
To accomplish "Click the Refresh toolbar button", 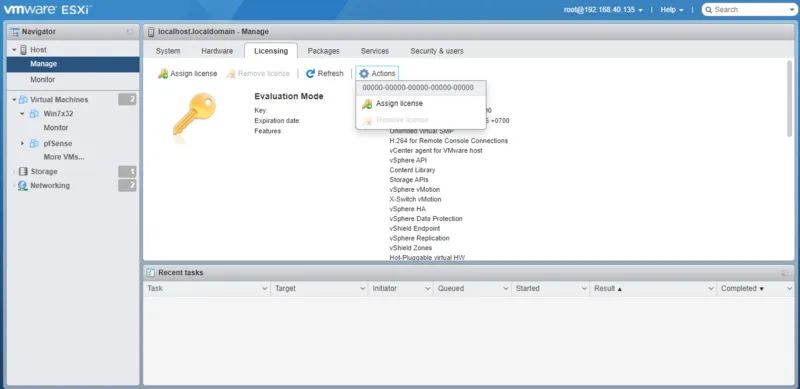I will coord(324,74).
